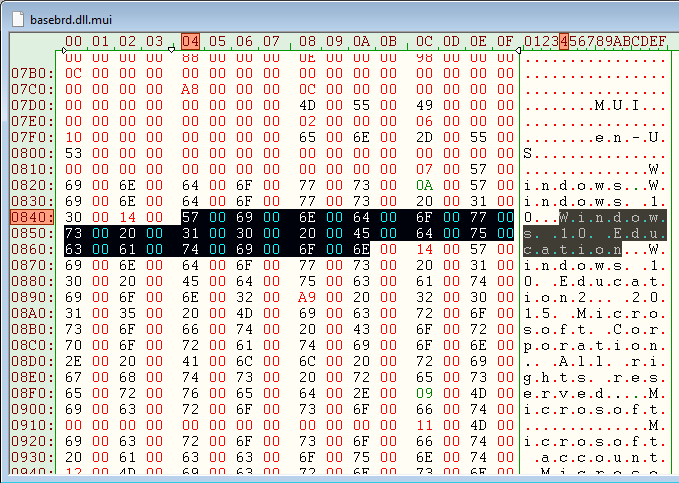Click the green 0A byte in row 0820
Viewport: 679px width, 483px height.
tap(424, 185)
